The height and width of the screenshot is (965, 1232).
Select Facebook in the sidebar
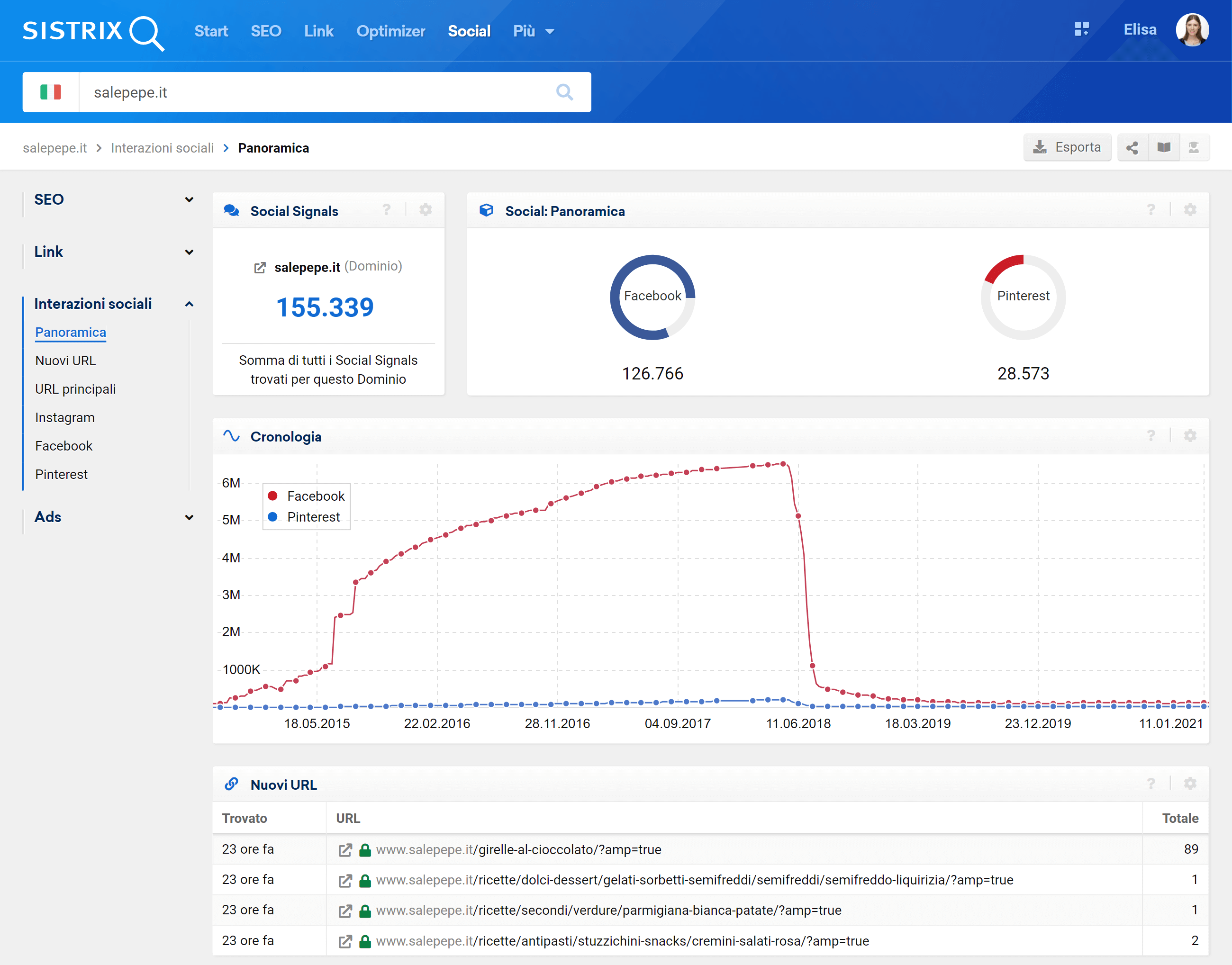pos(64,446)
